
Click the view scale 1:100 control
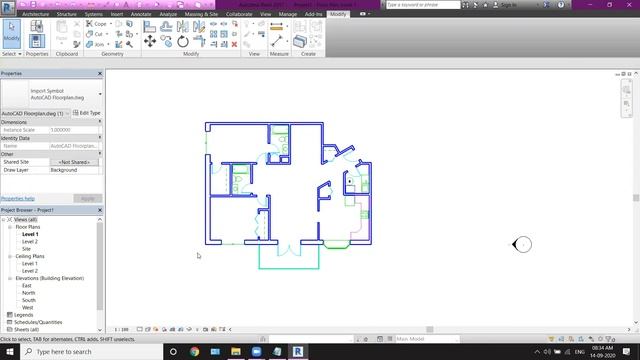coord(121,329)
